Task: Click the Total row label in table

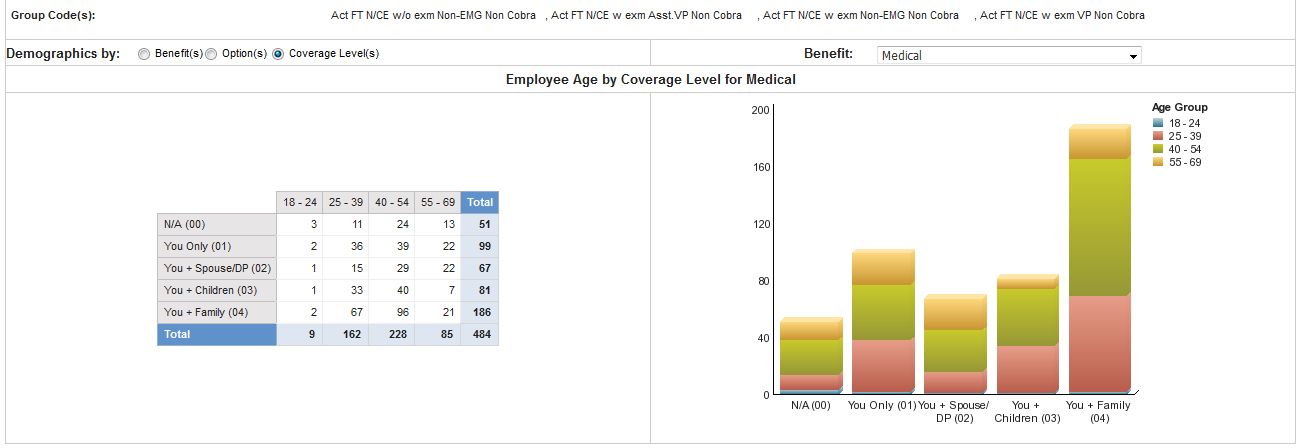Action: tap(216, 335)
